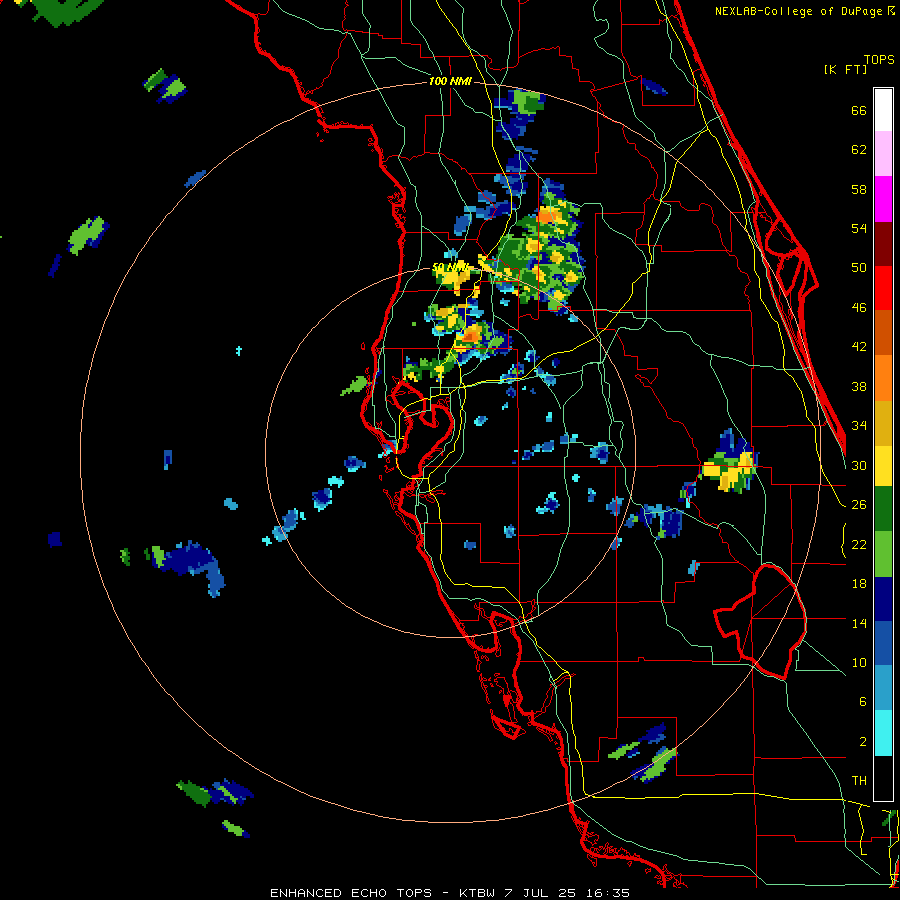The width and height of the screenshot is (900, 900).
Task: Click the 54 value on the scale
Action: tap(859, 228)
